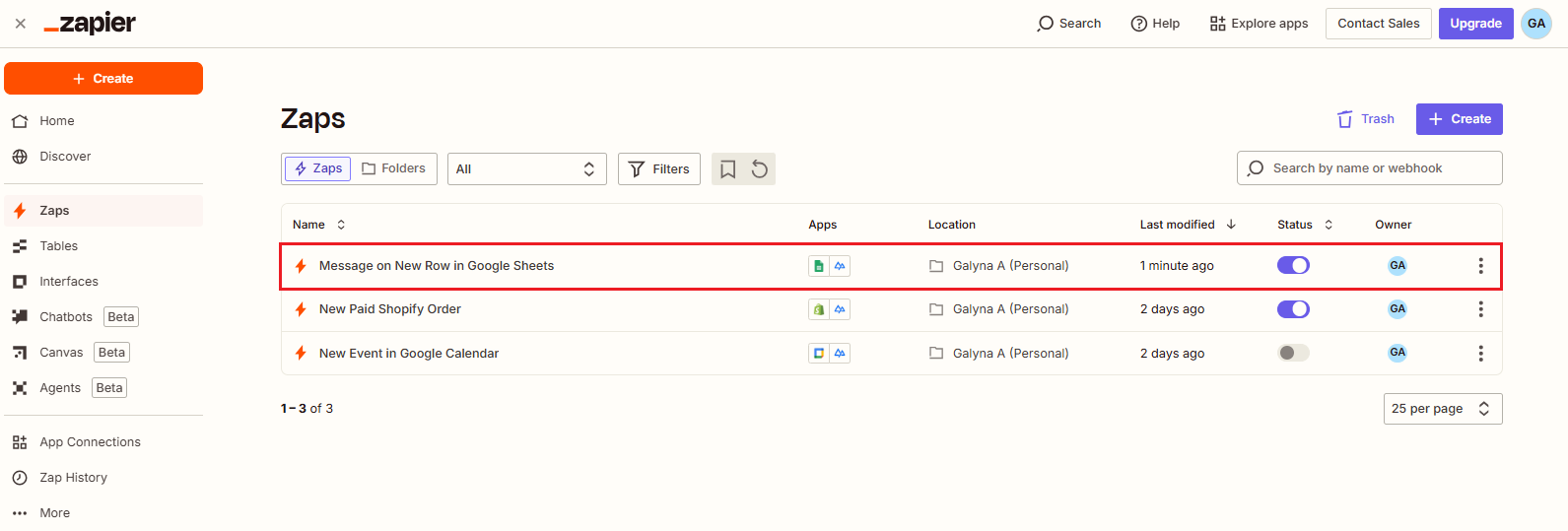Image resolution: width=1568 pixels, height=531 pixels.
Task: Sort by Last modified column
Action: [x=1188, y=225]
